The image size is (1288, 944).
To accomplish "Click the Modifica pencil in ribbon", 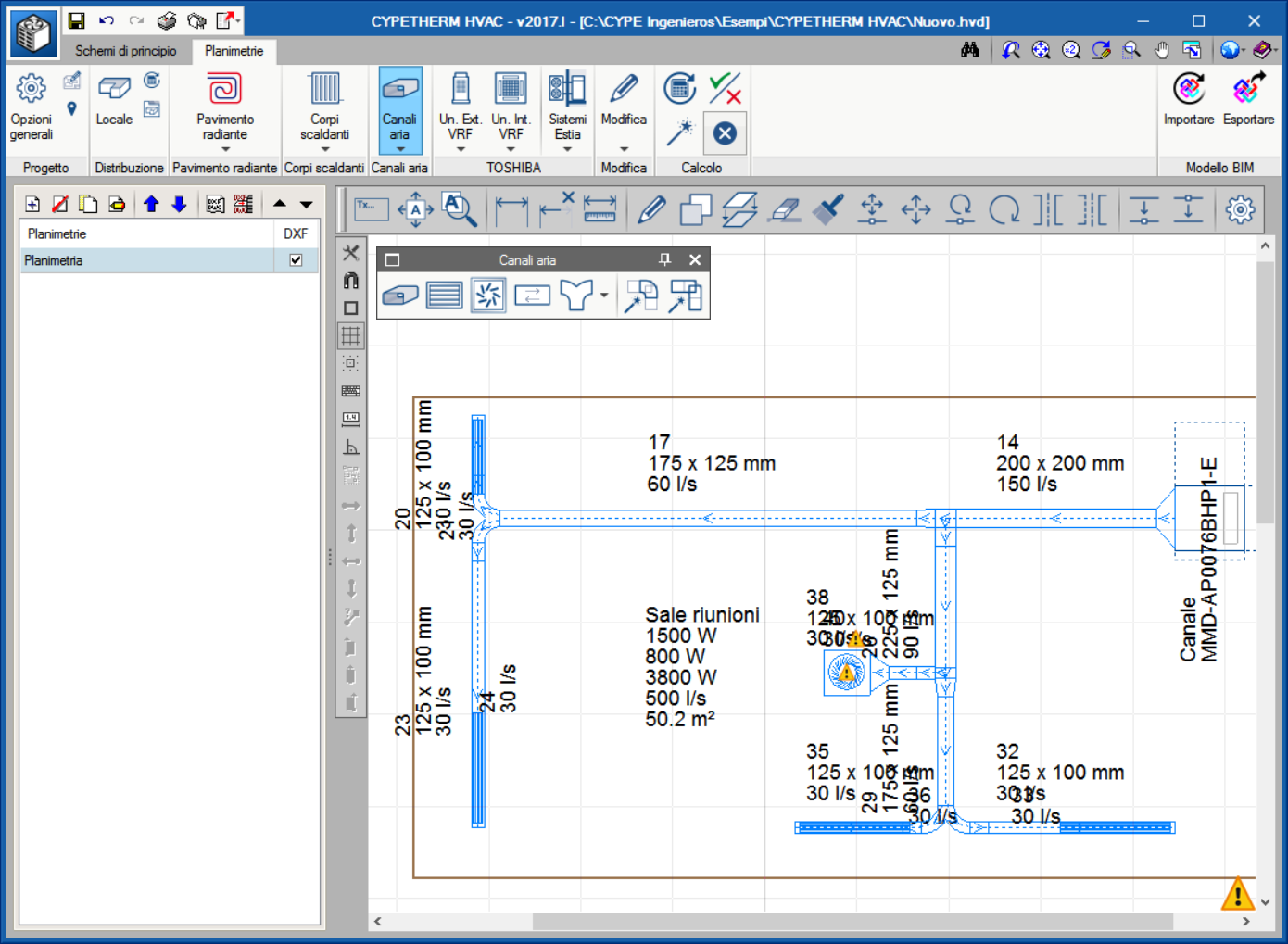I will pos(624,90).
